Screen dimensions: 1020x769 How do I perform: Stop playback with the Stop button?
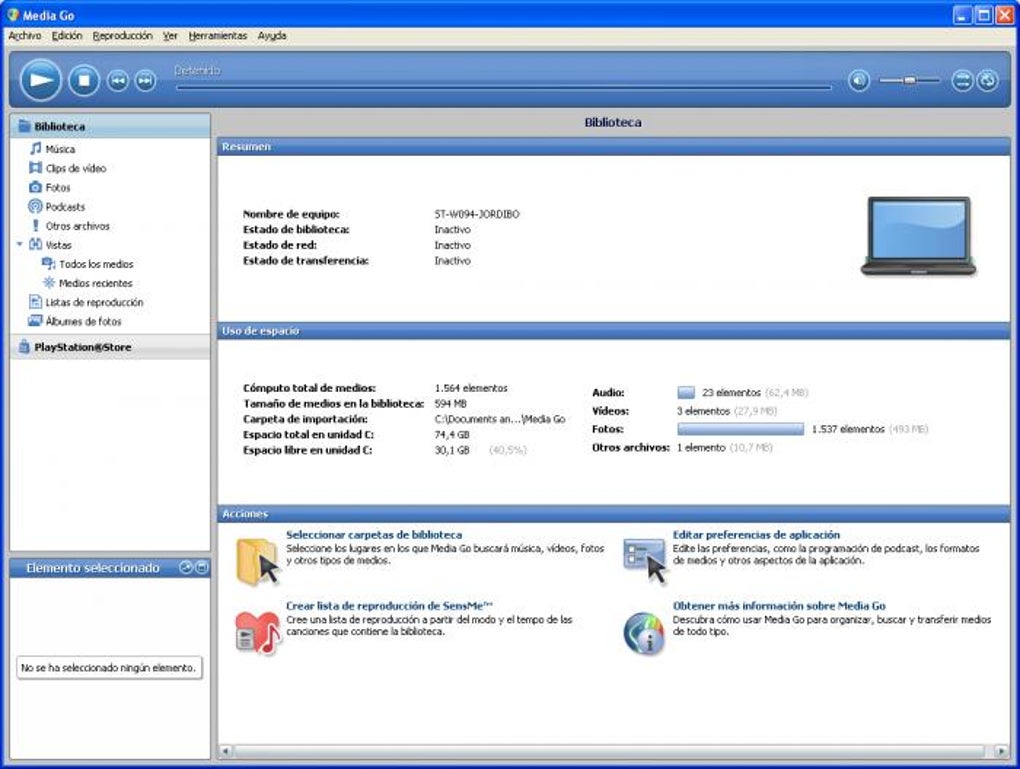[x=84, y=81]
